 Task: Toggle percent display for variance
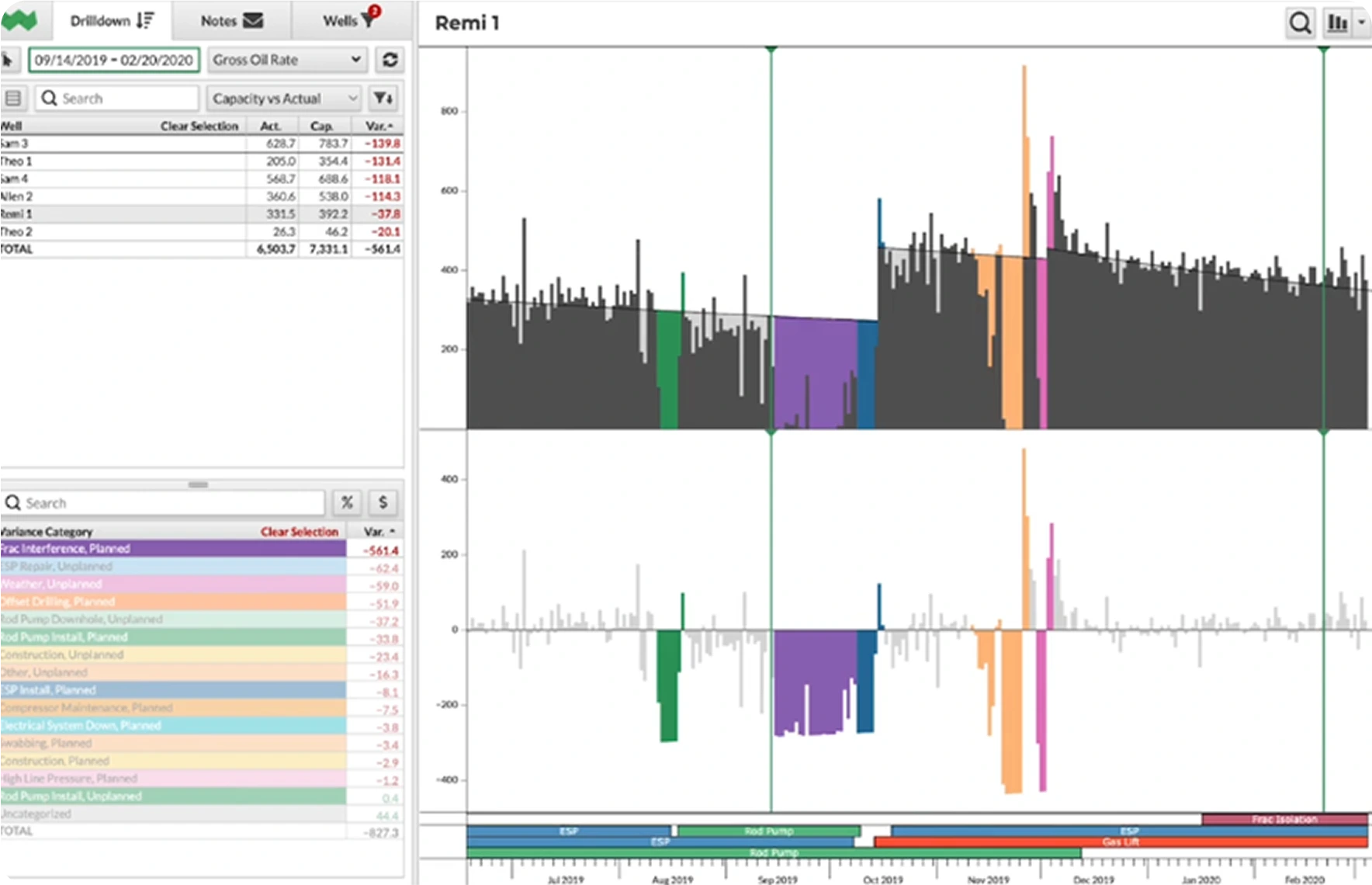click(347, 502)
